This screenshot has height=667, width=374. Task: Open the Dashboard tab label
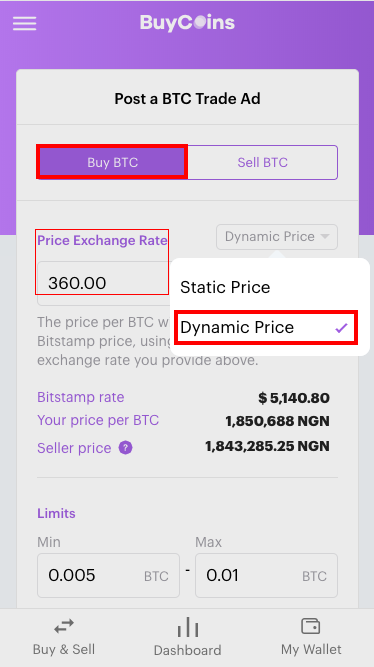(x=187, y=650)
